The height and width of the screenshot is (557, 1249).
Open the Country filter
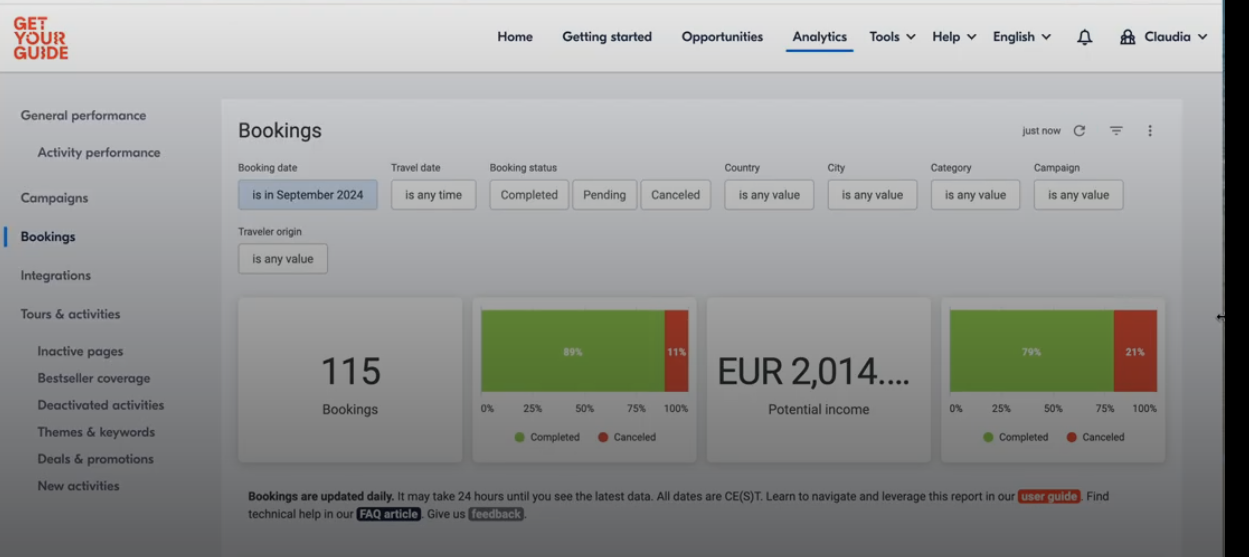pyautogui.click(x=769, y=195)
